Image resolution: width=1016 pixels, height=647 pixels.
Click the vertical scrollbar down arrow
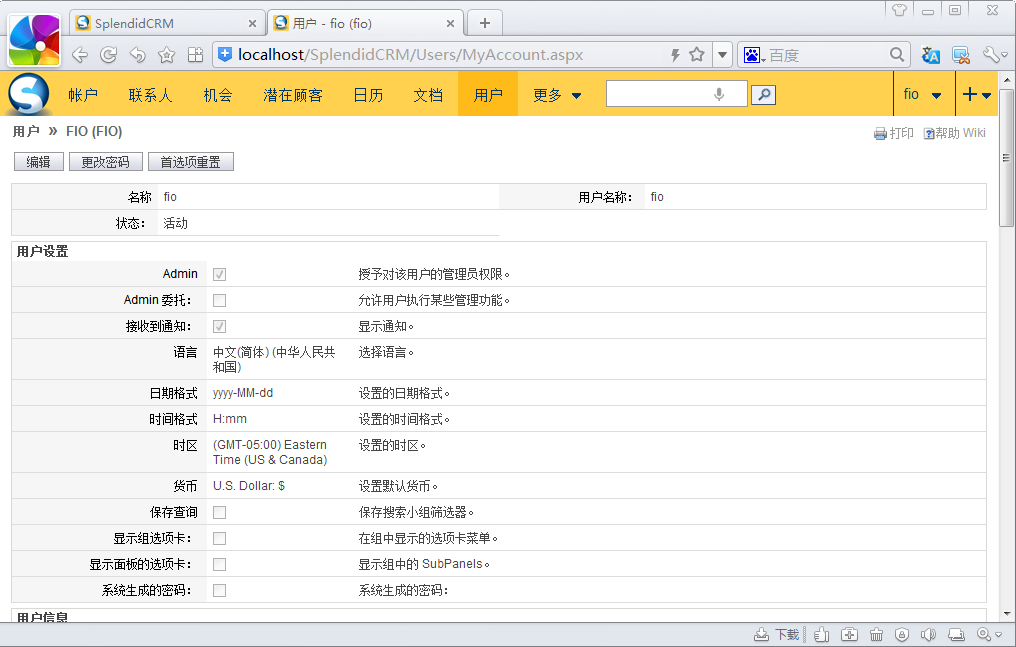tap(1006, 614)
